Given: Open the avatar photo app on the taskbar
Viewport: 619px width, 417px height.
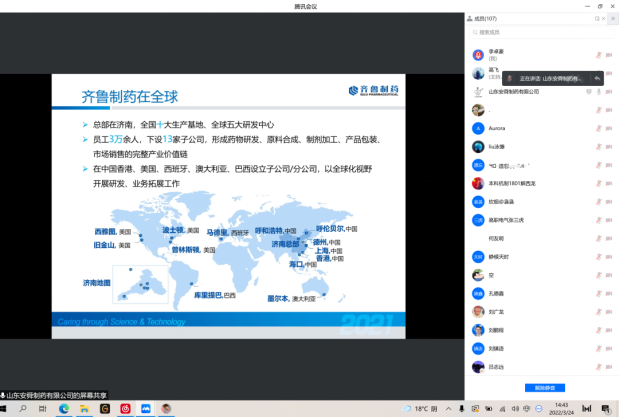Looking at the screenshot, I should click(166, 409).
